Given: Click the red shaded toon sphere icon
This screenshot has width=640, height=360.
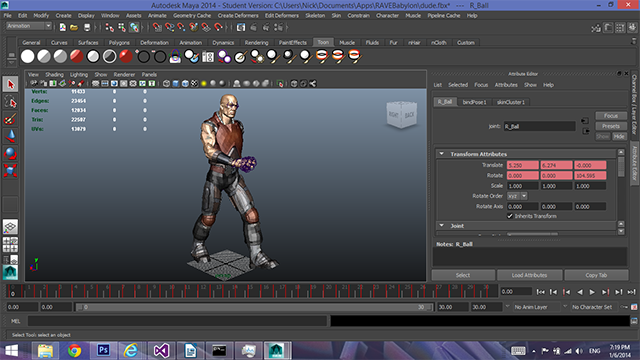Looking at the screenshot, I should pyautogui.click(x=76, y=56).
